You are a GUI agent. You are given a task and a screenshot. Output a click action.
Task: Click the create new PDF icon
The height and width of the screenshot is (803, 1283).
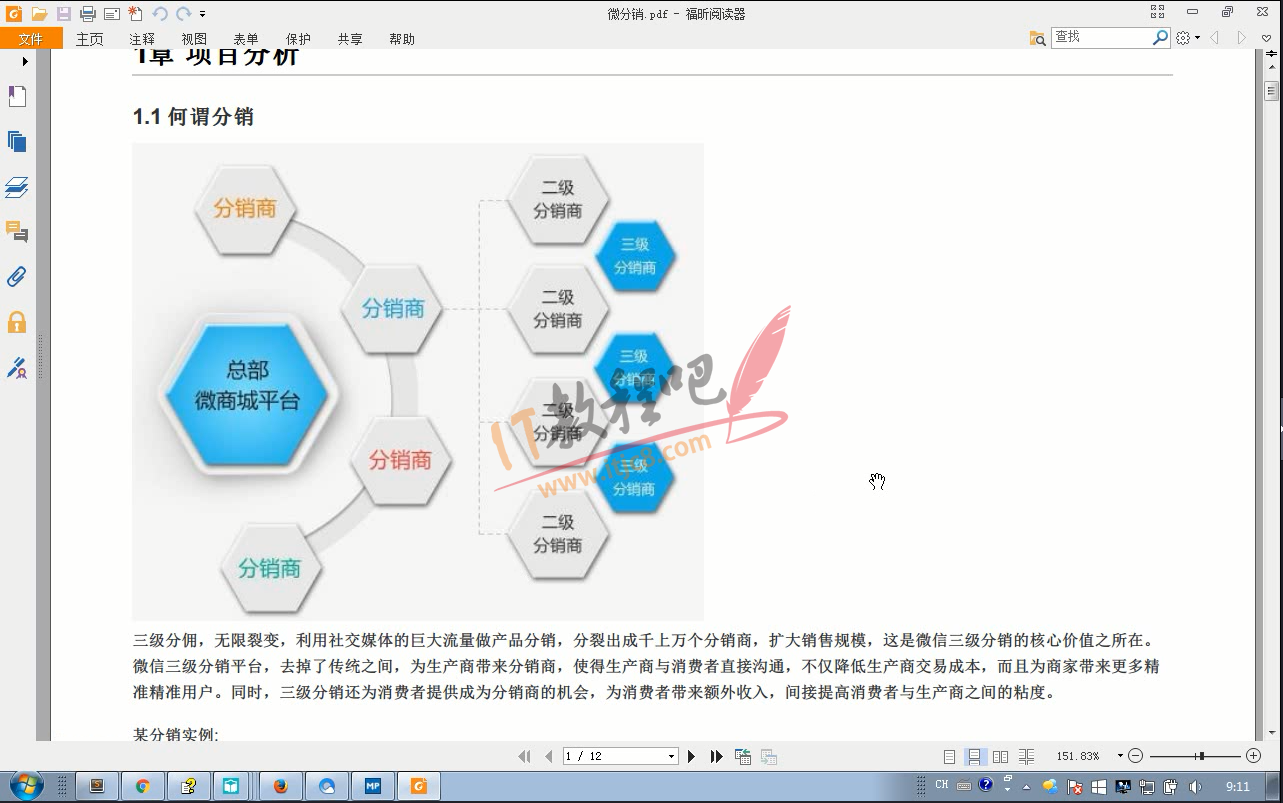point(136,14)
